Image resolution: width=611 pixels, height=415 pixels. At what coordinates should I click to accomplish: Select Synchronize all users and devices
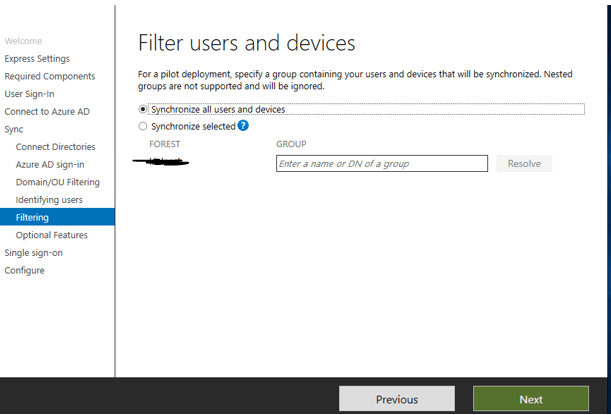tap(143, 109)
